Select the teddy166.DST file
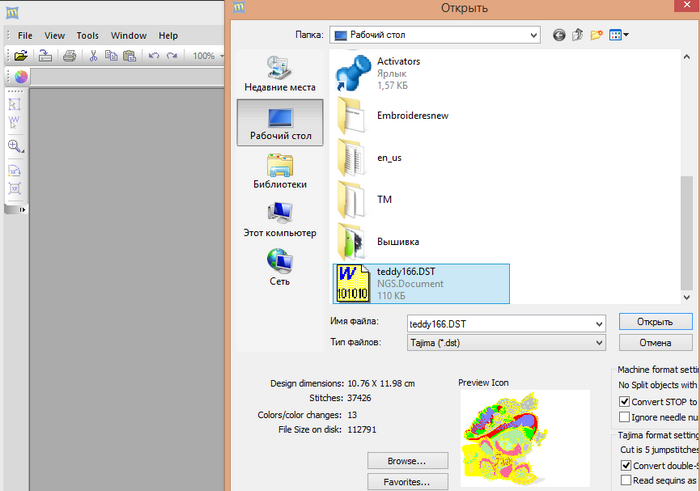700x491 pixels. coord(421,283)
